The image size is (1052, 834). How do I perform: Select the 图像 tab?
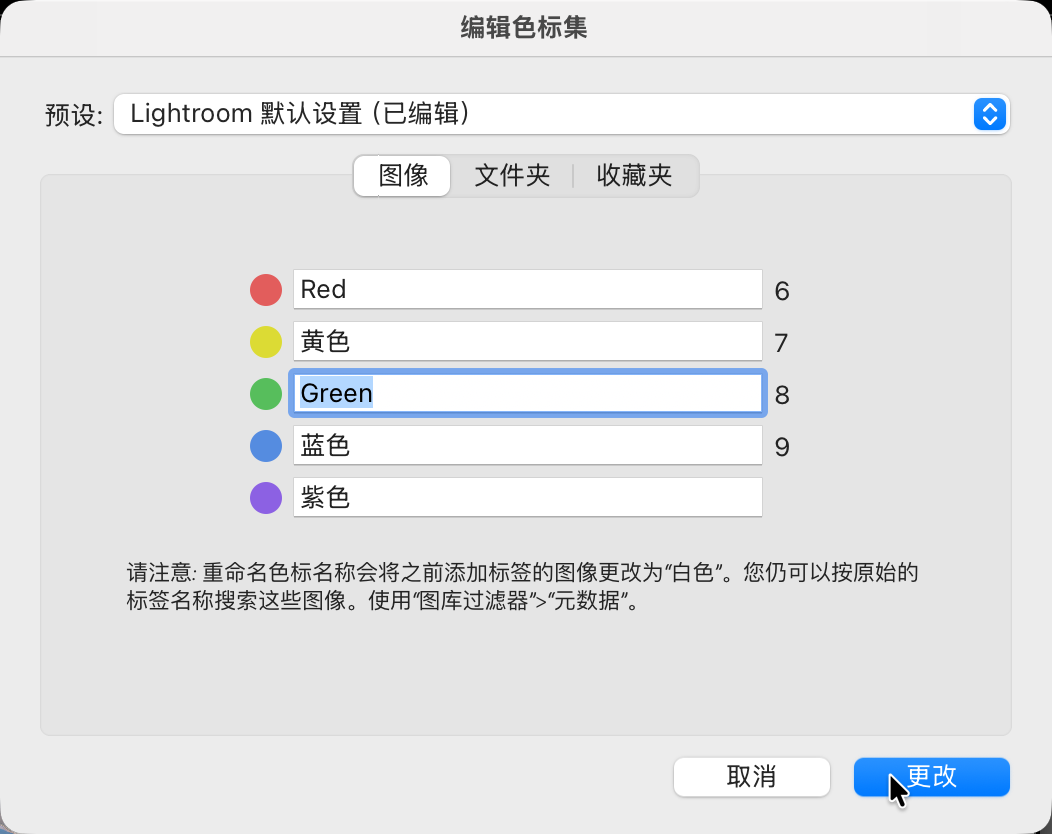coord(401,175)
